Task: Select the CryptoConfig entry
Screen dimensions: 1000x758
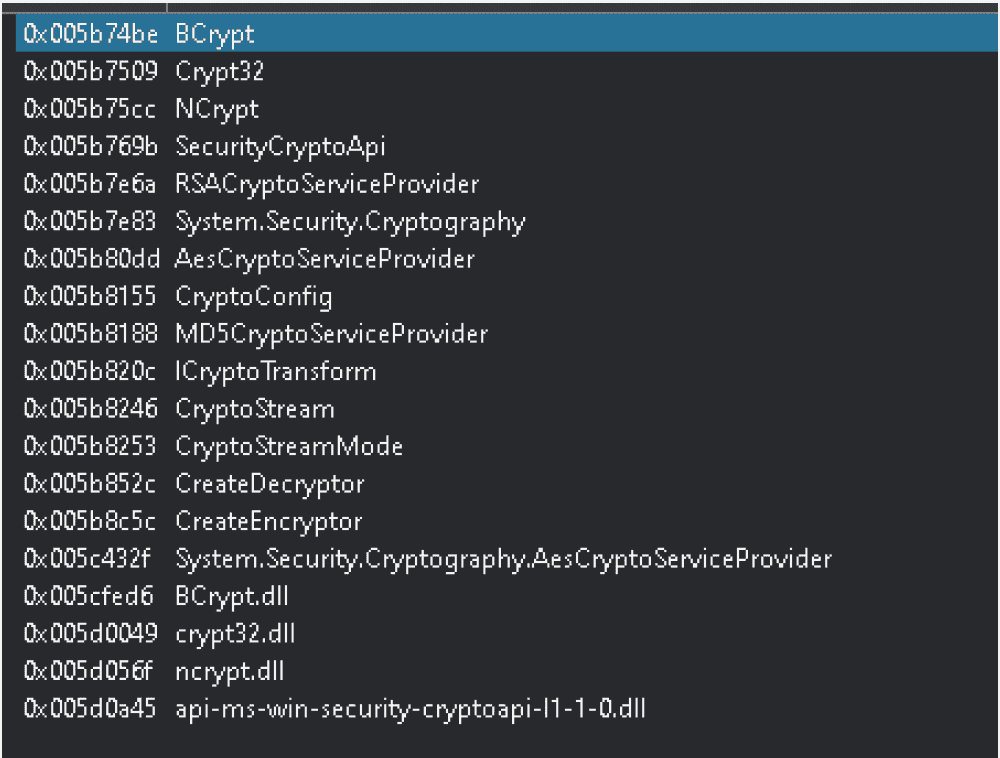Action: click(x=254, y=297)
